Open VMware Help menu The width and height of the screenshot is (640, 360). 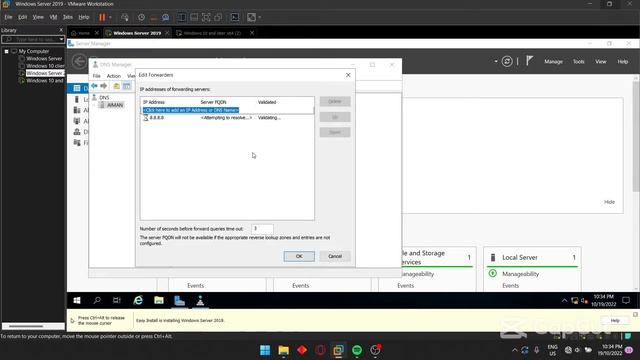(84, 17)
